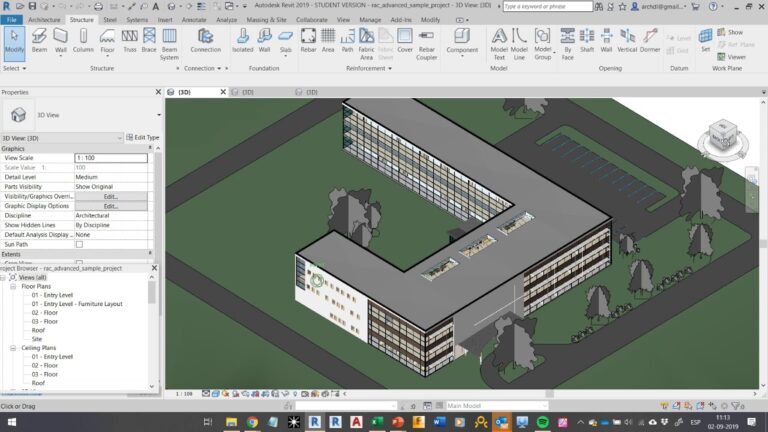Select the Shaft opening tool
Screen dimensions: 768x432
587,41
